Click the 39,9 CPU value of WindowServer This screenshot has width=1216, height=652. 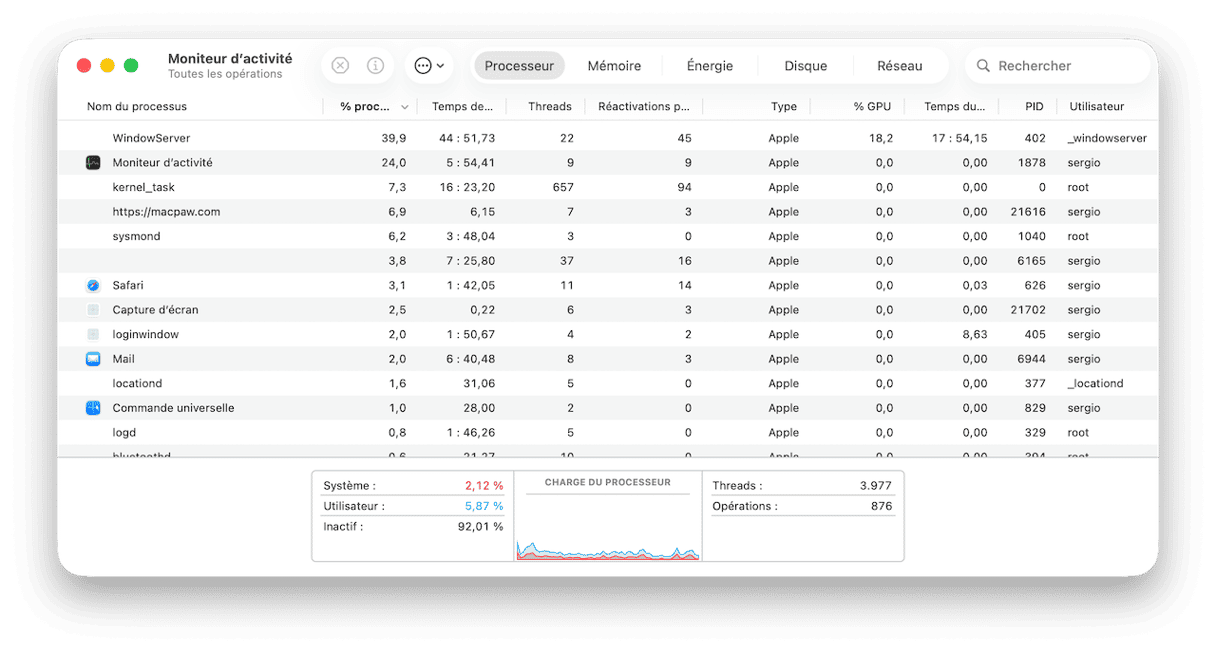394,138
